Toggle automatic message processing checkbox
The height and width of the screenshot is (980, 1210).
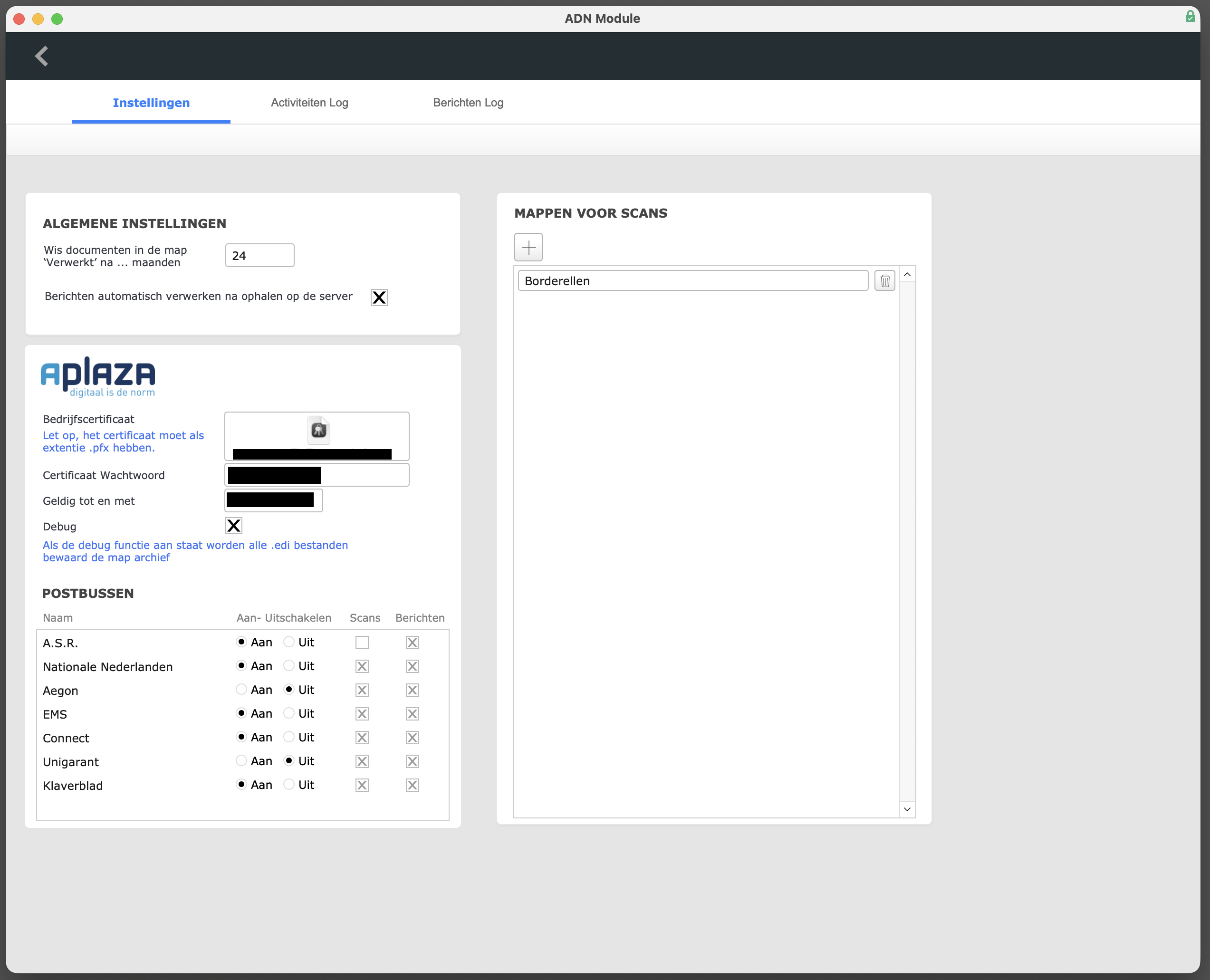tap(379, 298)
